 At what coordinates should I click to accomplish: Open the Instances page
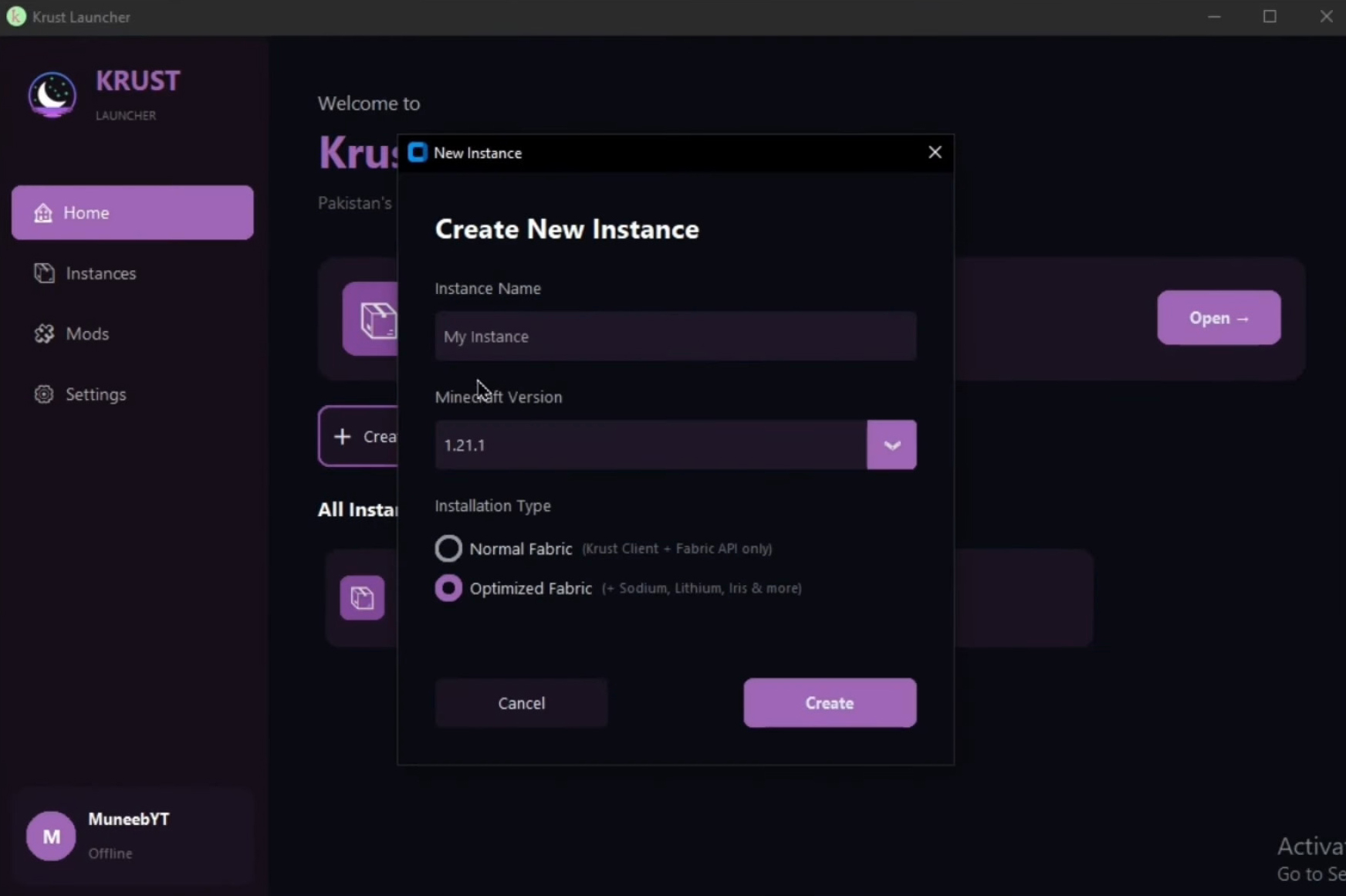click(x=100, y=273)
